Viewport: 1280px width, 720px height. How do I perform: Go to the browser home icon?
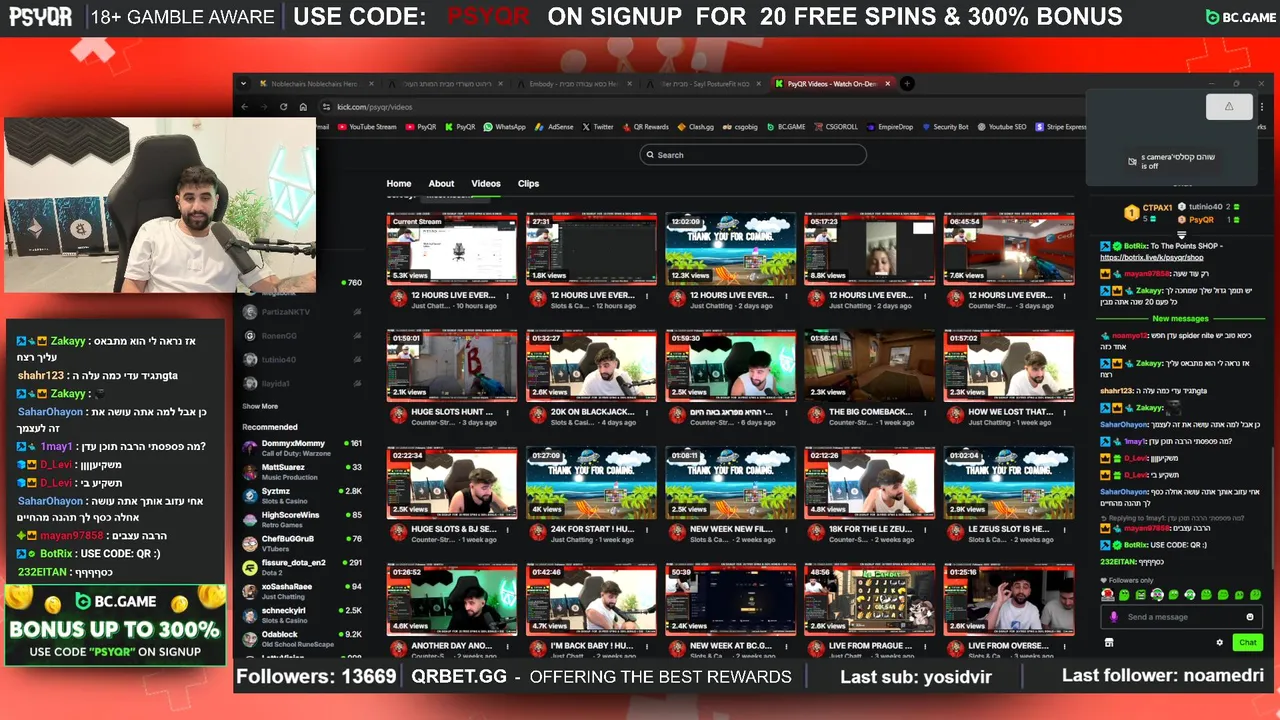tap(303, 107)
